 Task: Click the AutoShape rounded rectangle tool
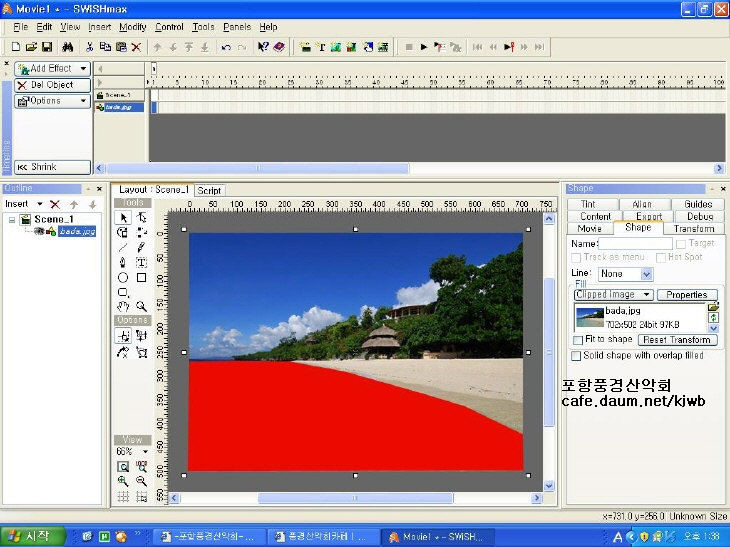click(x=123, y=293)
